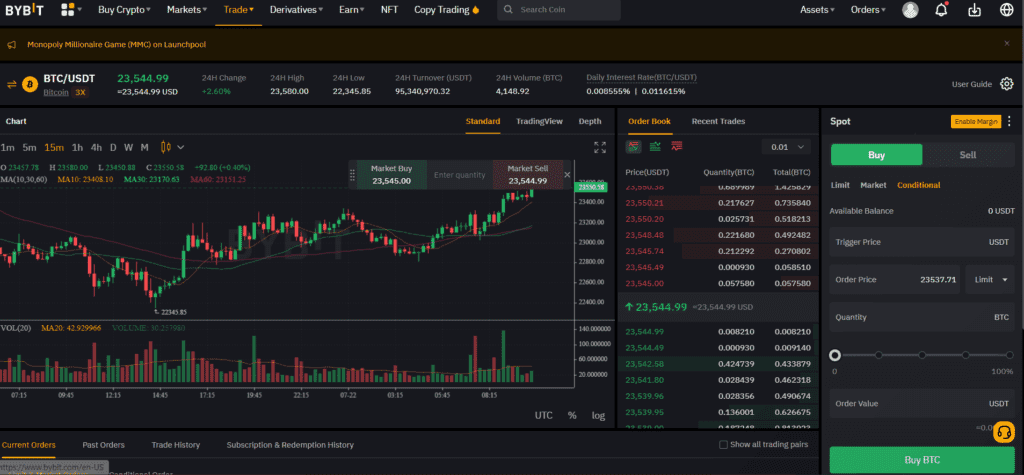The image size is (1024, 475).
Task: Select the candlestick chart type icon
Action: pos(165,147)
